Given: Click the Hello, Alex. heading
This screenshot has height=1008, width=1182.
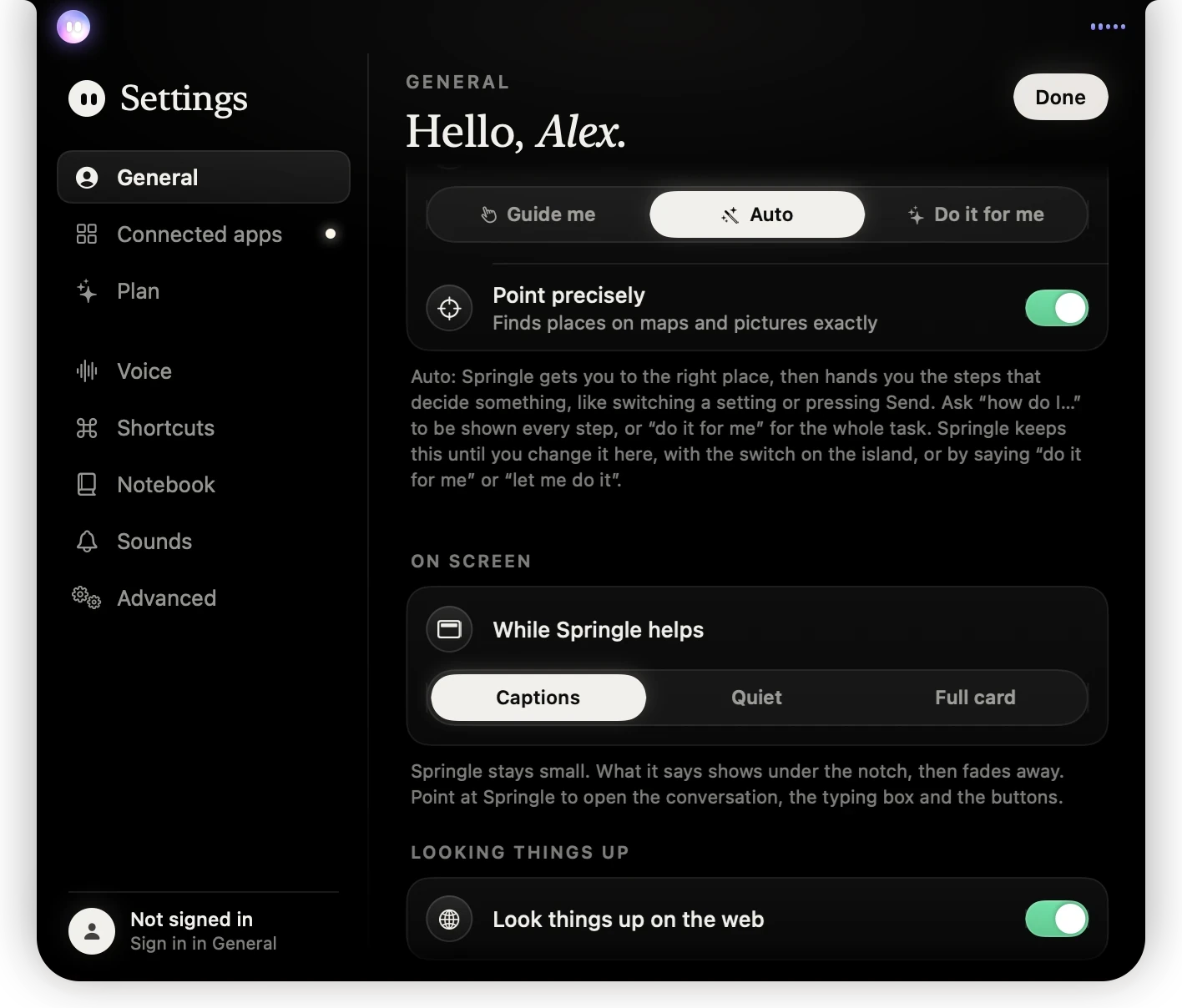Looking at the screenshot, I should click(x=516, y=132).
